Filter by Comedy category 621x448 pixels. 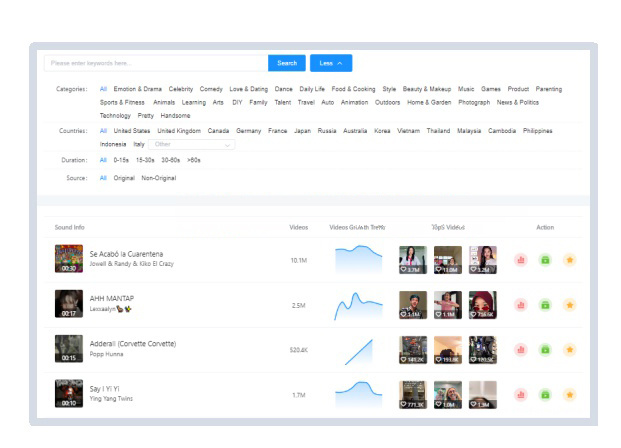[211, 89]
